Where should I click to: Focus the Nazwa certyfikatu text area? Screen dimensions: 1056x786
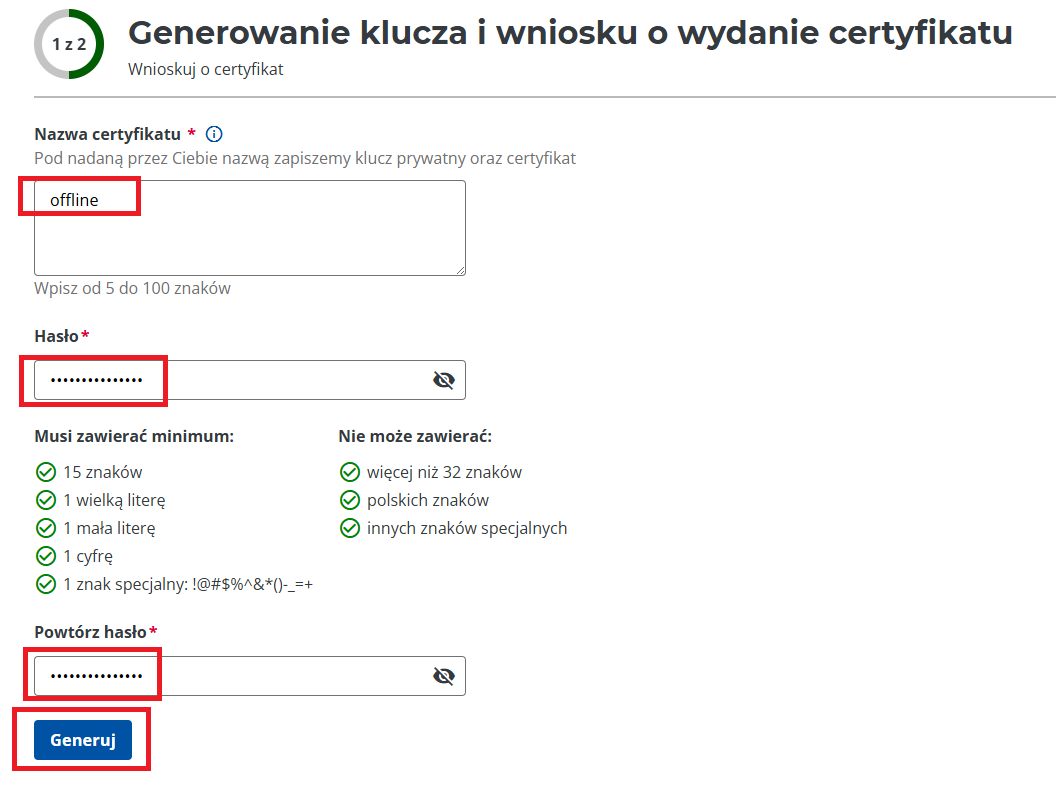point(250,228)
